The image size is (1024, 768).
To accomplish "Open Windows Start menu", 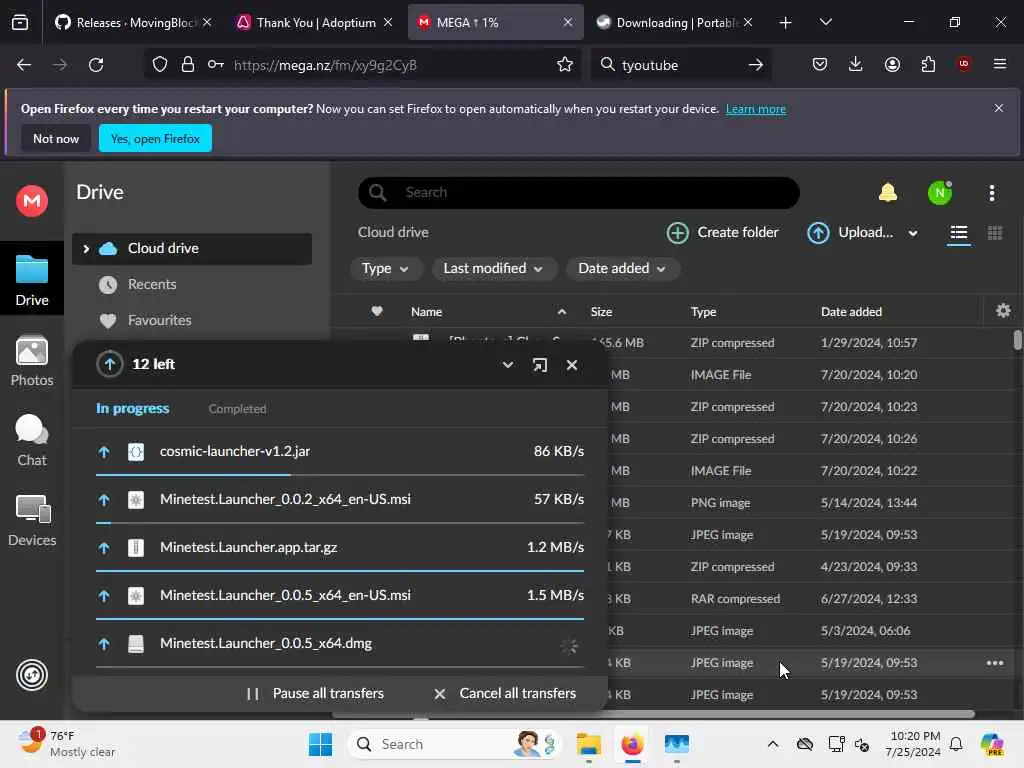I will (x=320, y=744).
